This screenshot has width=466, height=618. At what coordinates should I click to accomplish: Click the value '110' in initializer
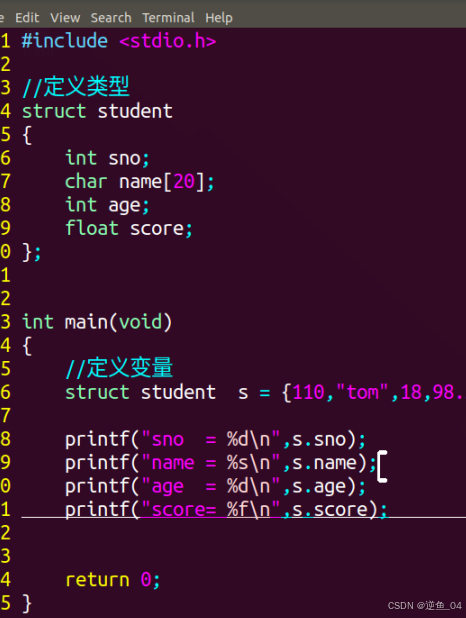pos(309,393)
